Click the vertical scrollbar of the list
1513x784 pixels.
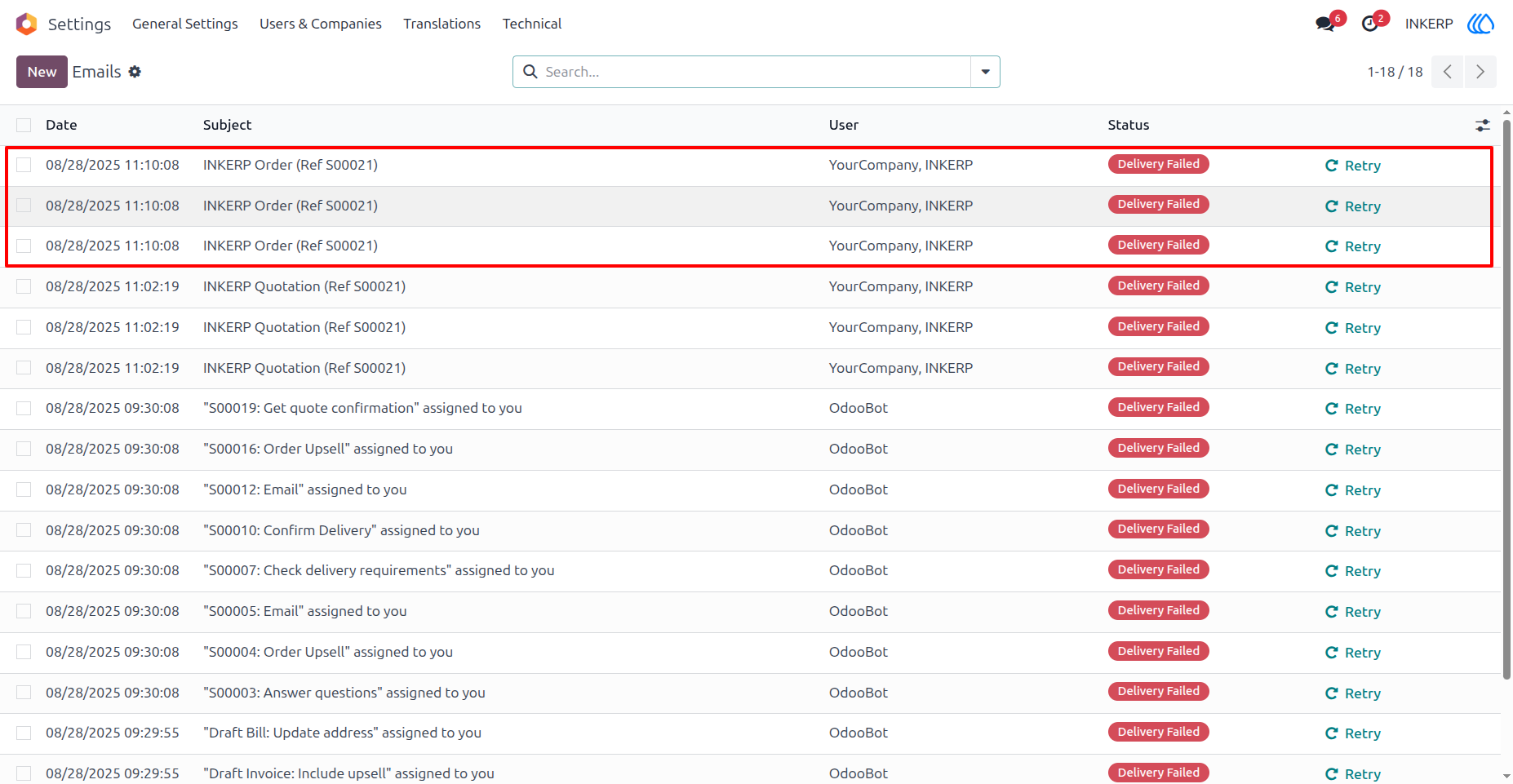click(1506, 400)
